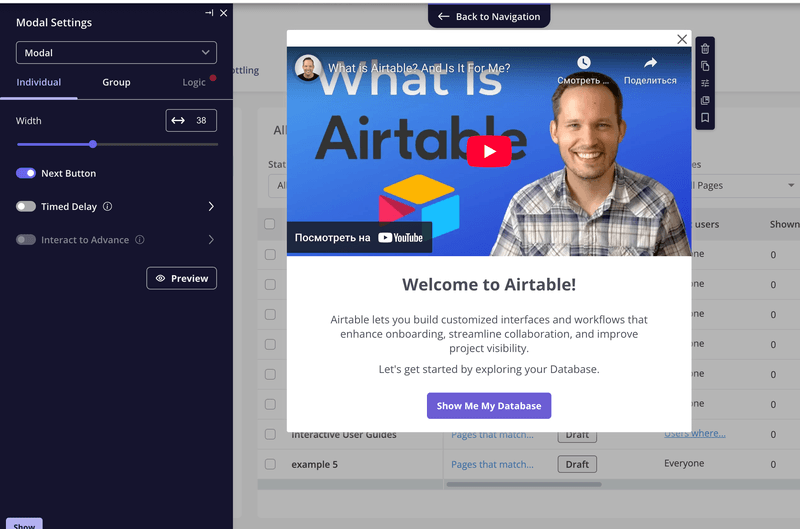The height and width of the screenshot is (529, 800).
Task: Enable the Timed Delay toggle
Action: [26, 207]
